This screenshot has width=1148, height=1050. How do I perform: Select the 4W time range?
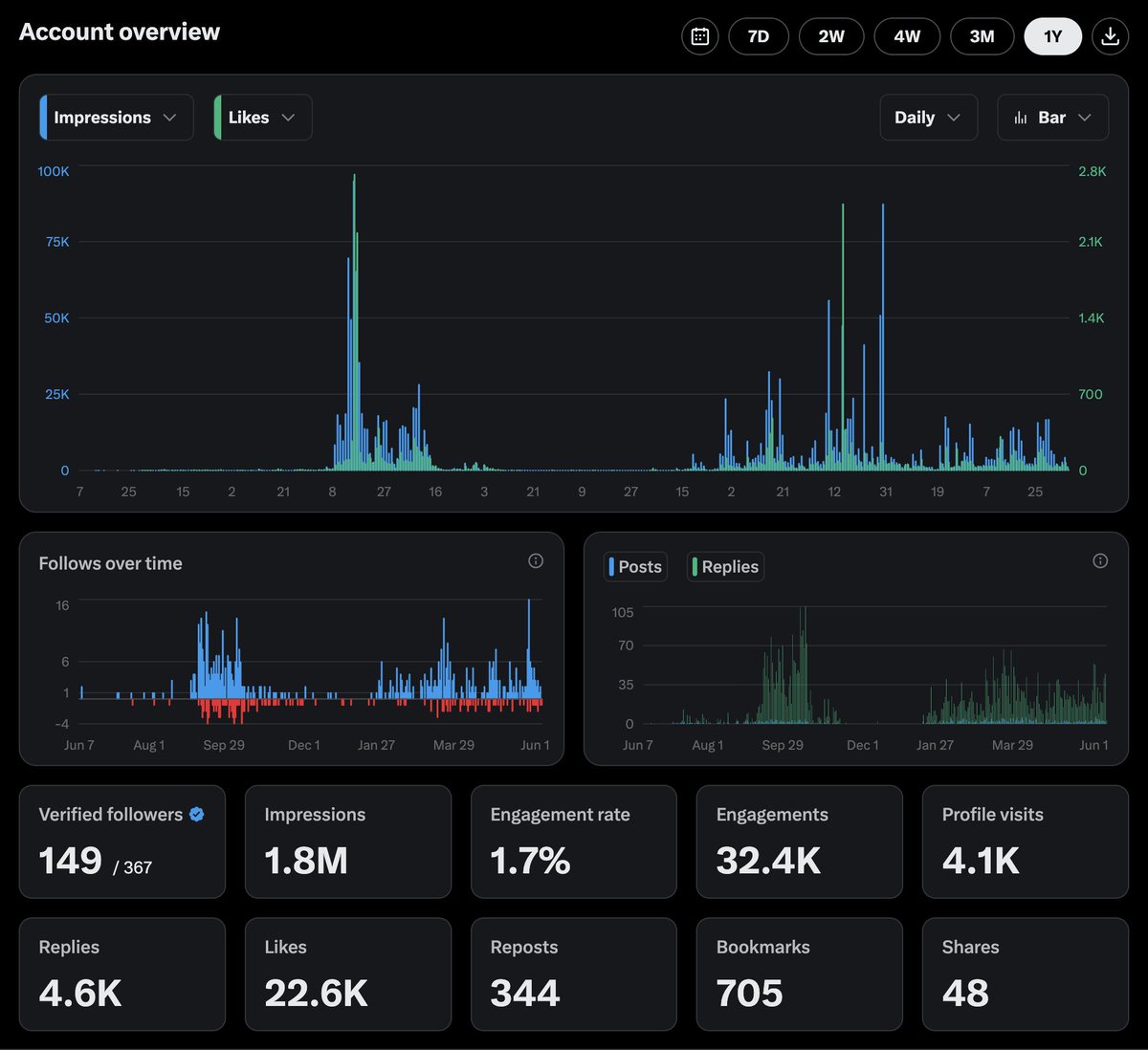coord(907,36)
